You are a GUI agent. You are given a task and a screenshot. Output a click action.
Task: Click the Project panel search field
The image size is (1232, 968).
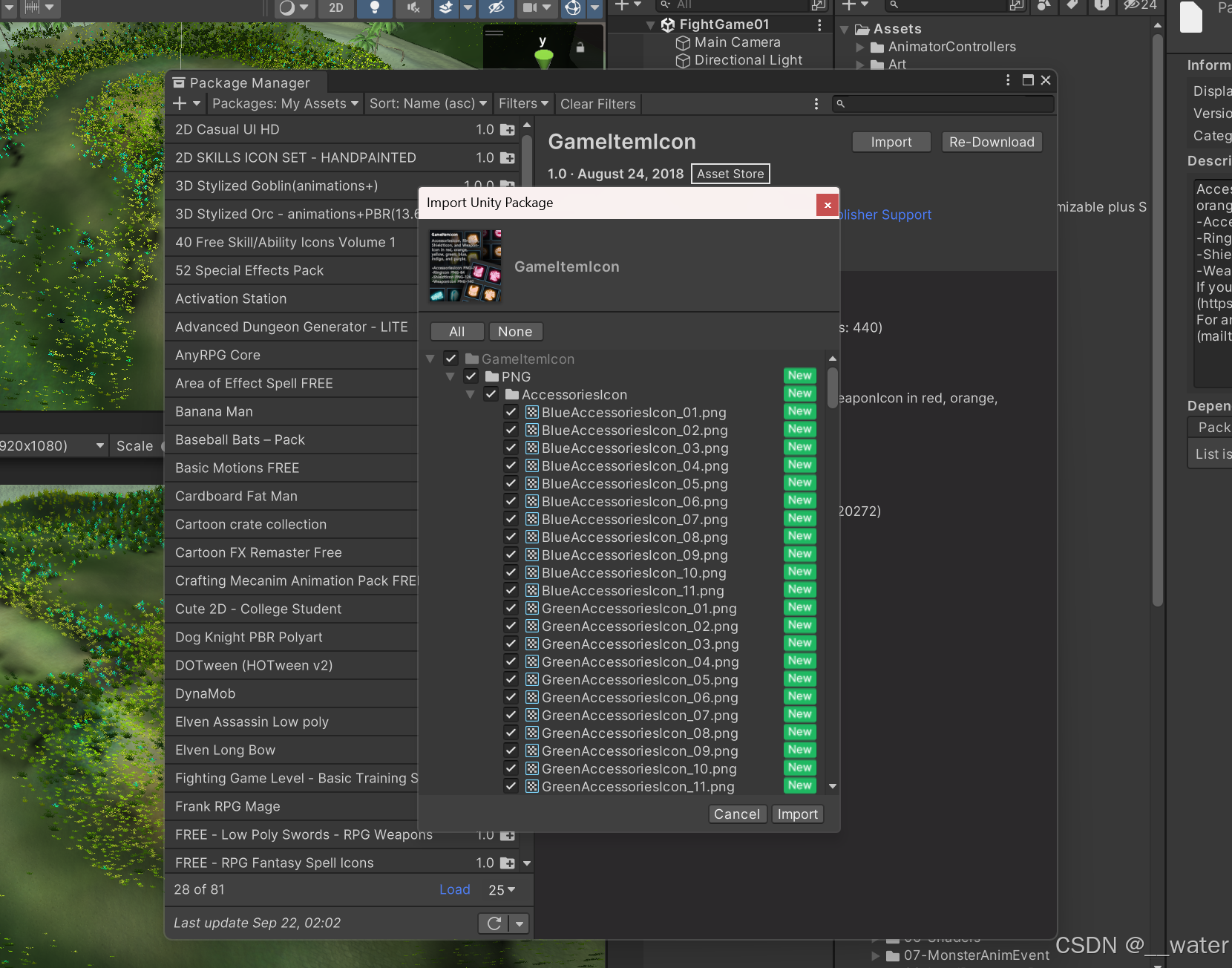click(946, 5)
